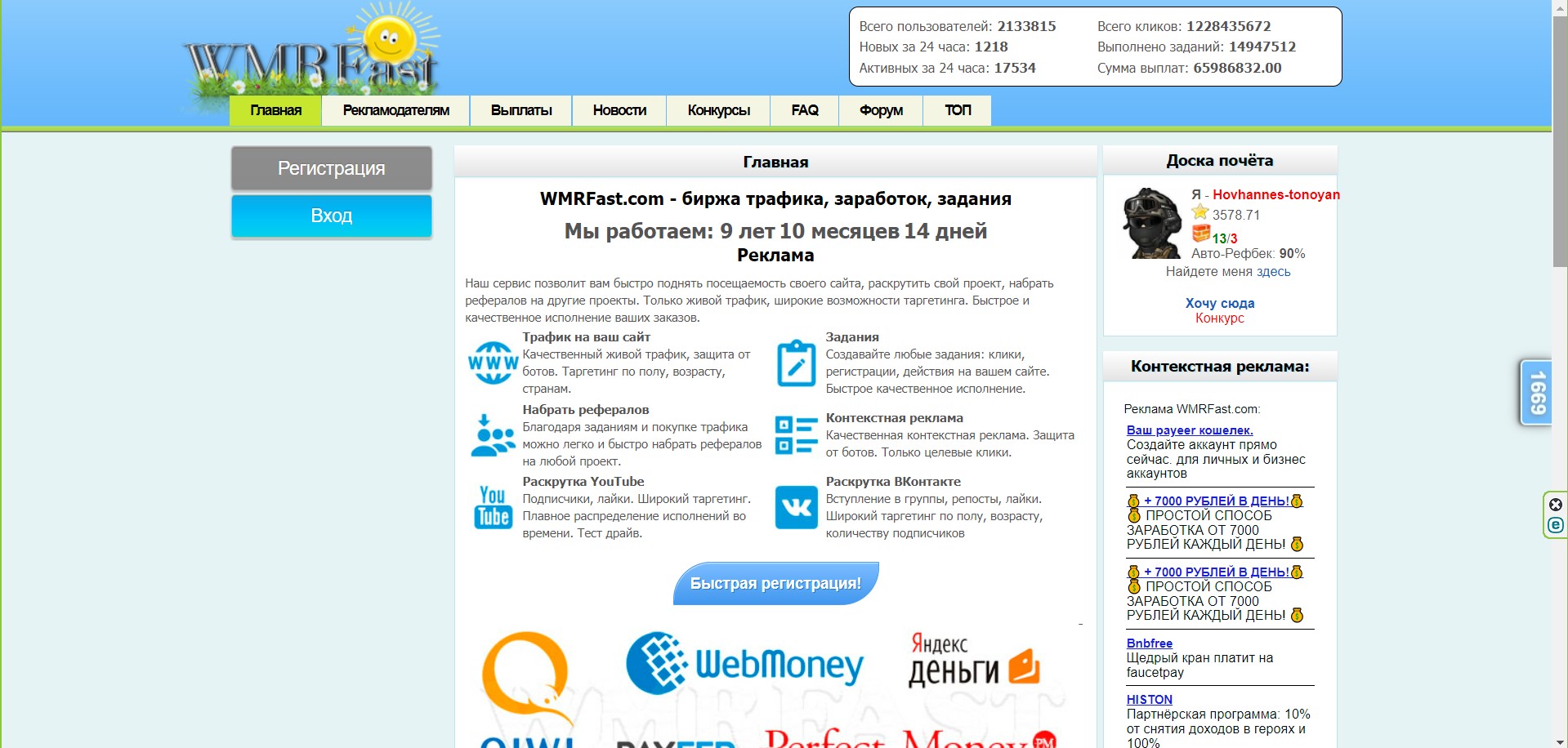Click the Сумма выплат value 65986832.00
Viewport: 1568px width, 748px height.
tap(1237, 68)
